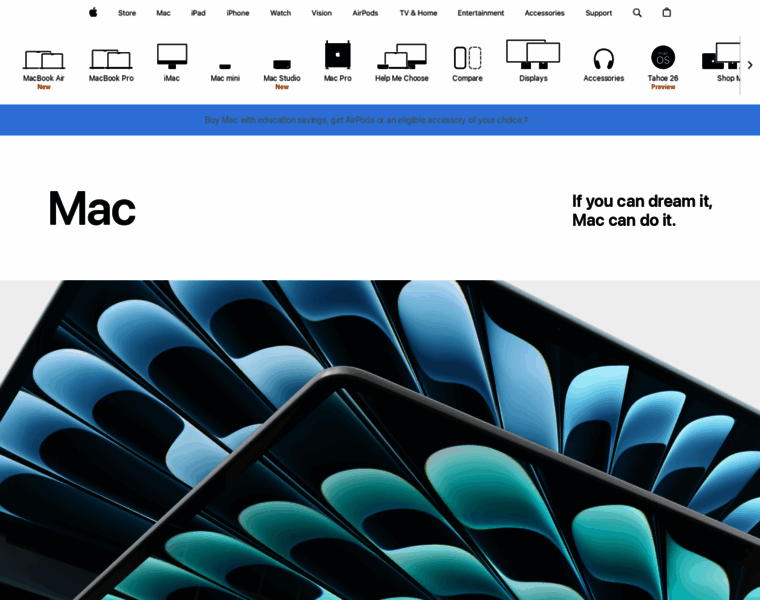Select the Mac mini product icon
760x600 pixels.
pyautogui.click(x=225, y=66)
